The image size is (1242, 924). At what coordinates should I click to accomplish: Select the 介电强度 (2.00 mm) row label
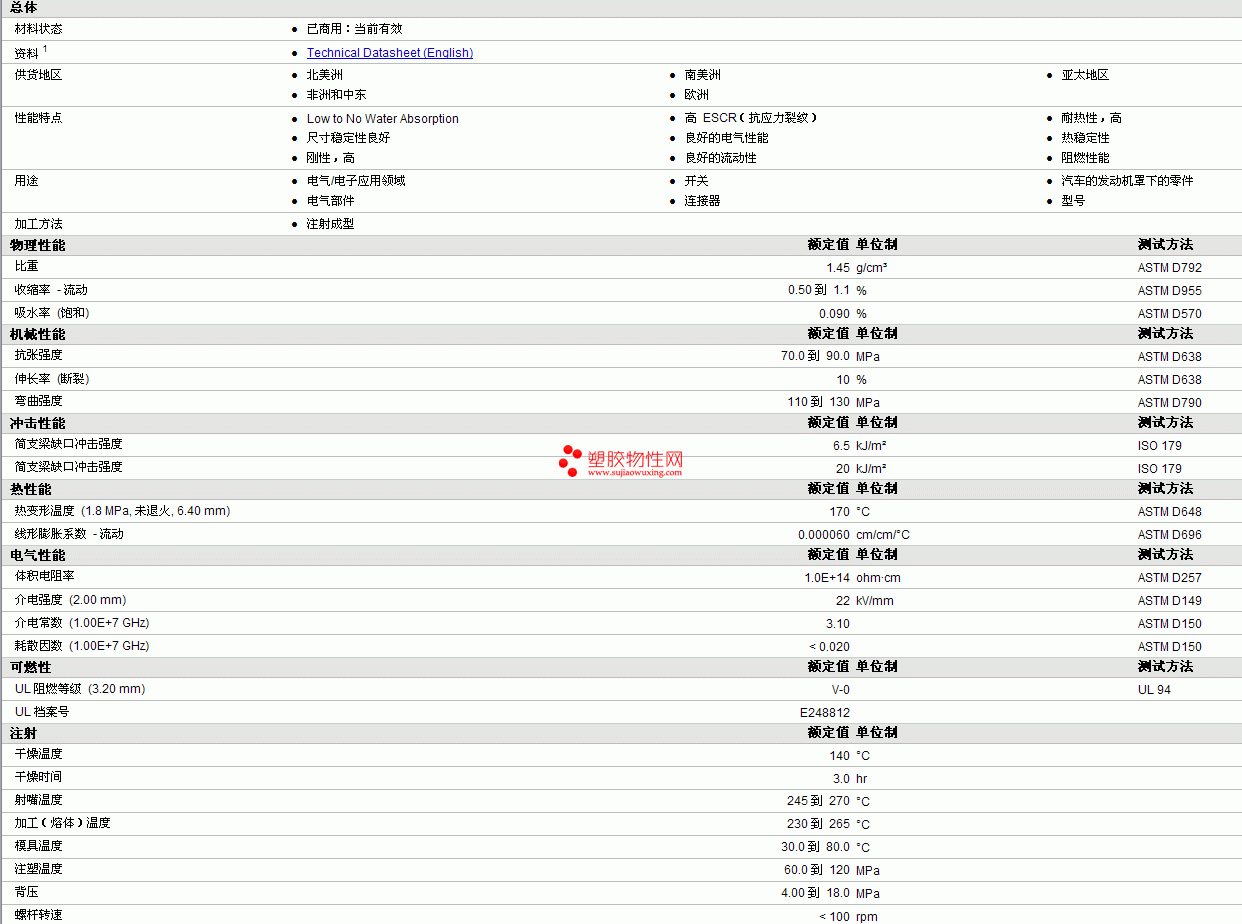point(70,600)
